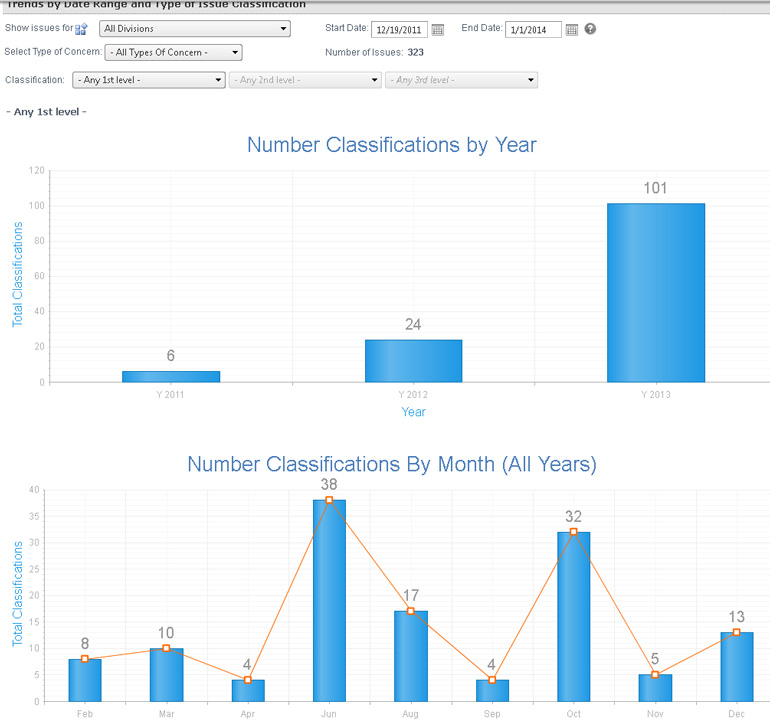This screenshot has height=726, width=770.
Task: Click the - Any 1st level - heading text
Action: point(46,112)
